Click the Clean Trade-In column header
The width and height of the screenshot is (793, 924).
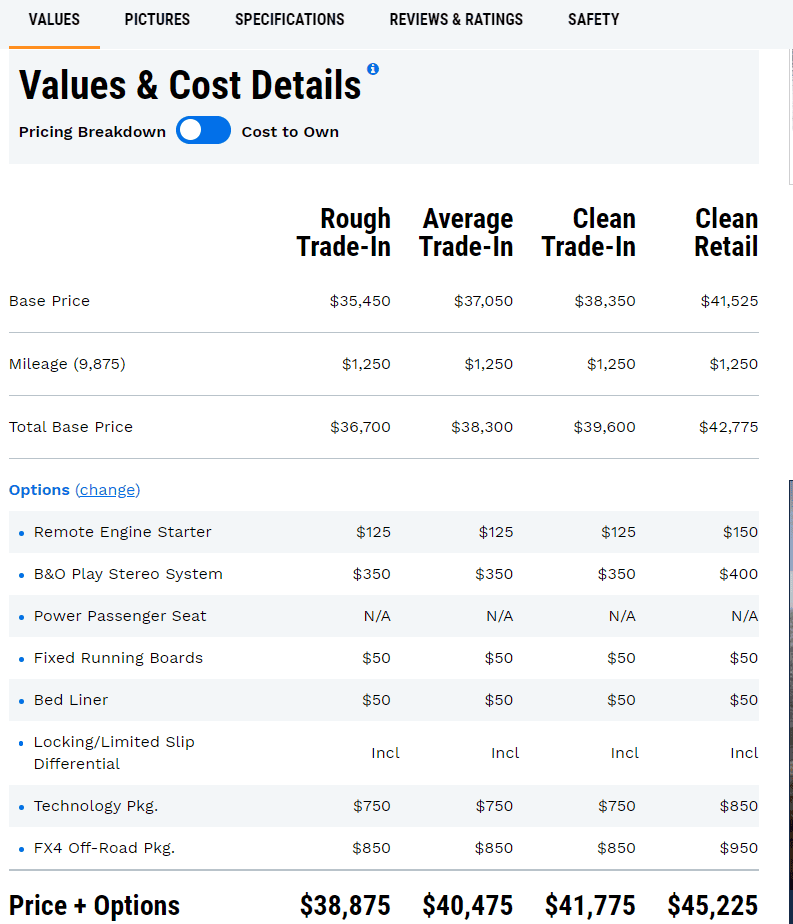point(589,233)
